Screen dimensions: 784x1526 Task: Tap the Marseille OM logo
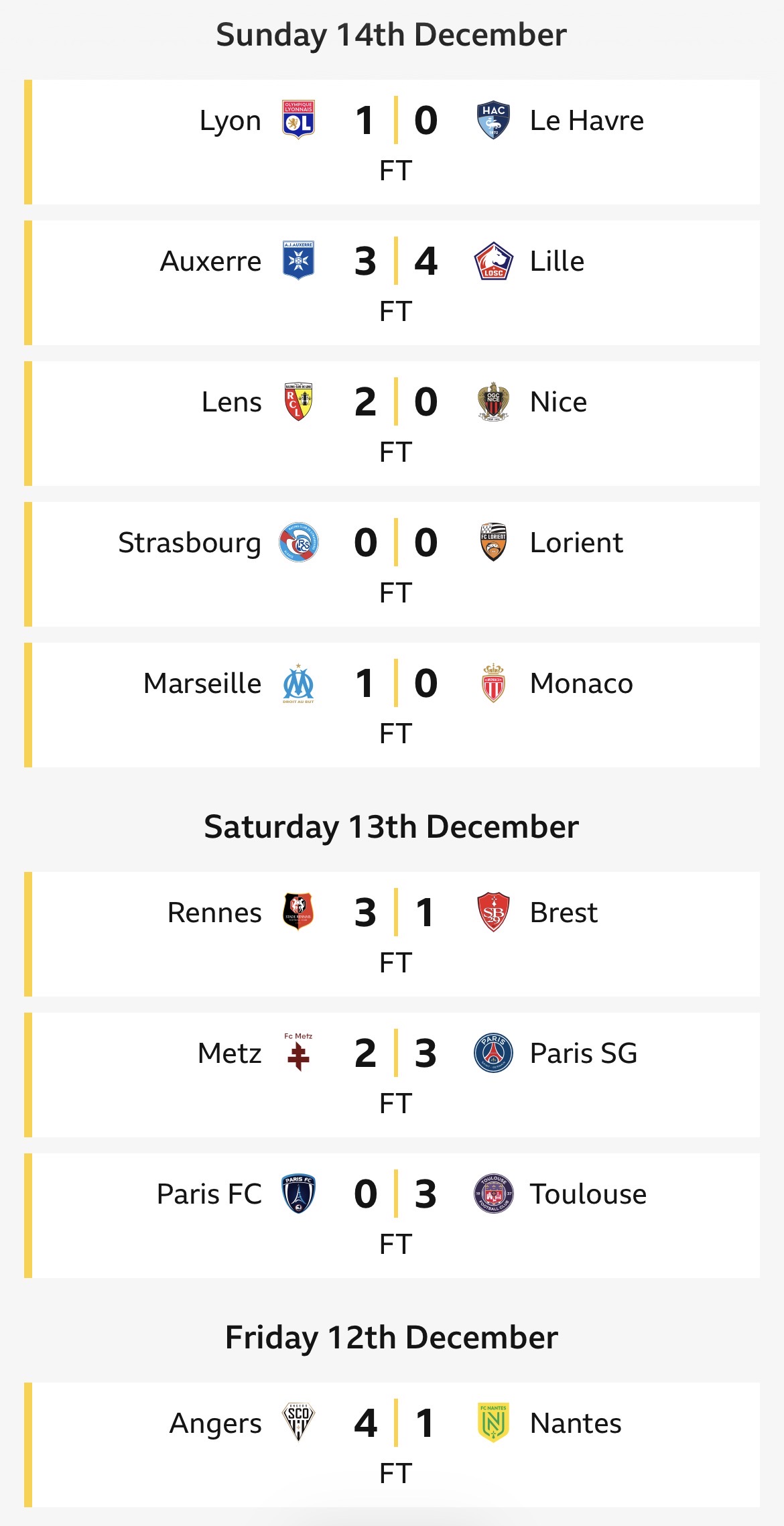[298, 683]
